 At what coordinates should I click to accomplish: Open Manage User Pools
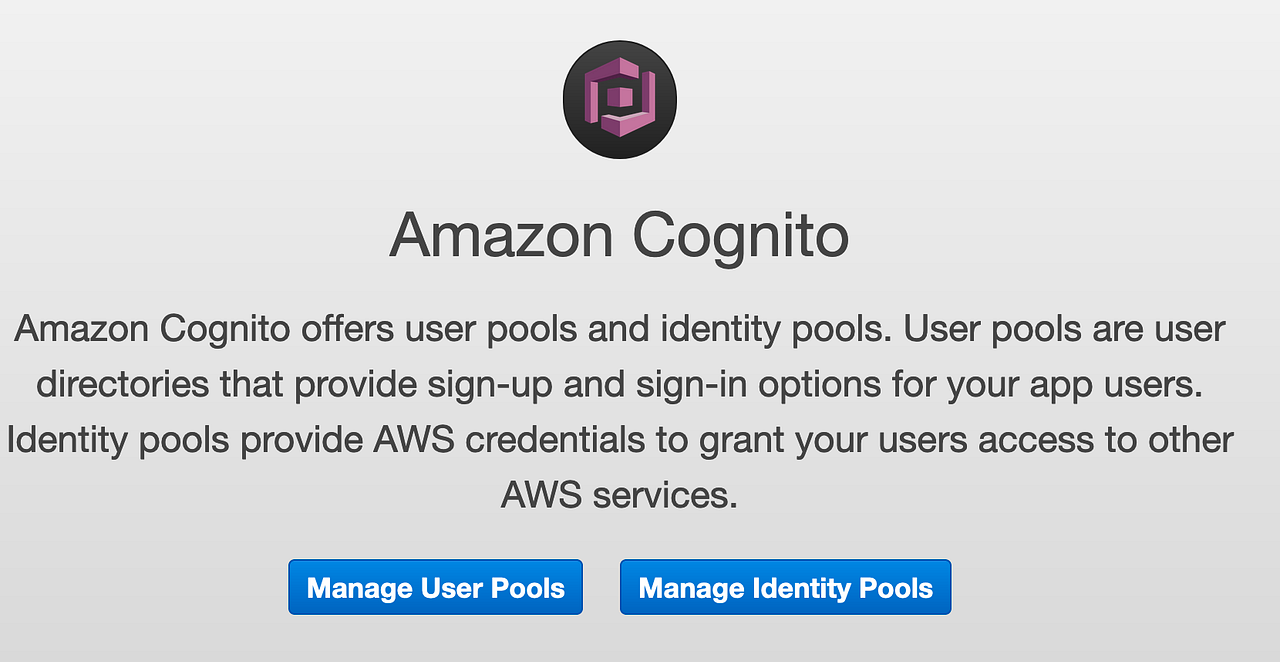(435, 587)
